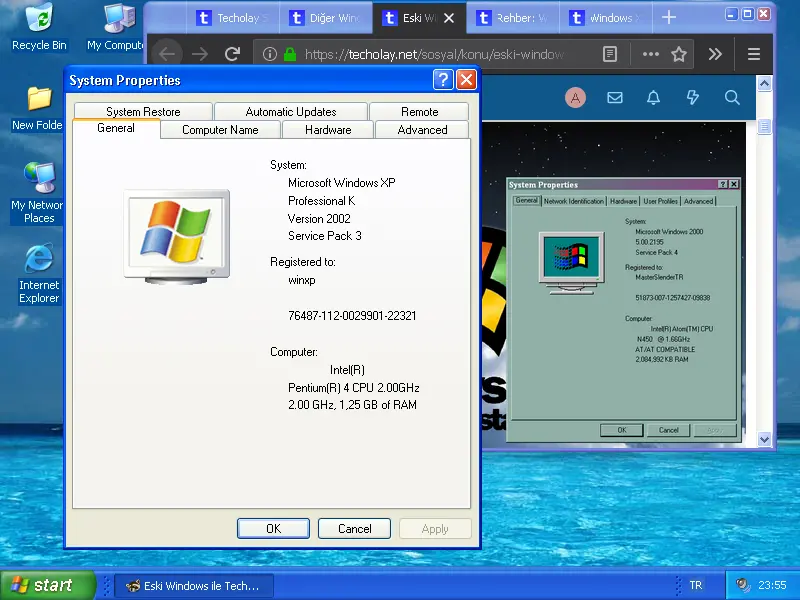This screenshot has width=800, height=600.
Task: Show site information via the info icon
Action: coord(270,54)
